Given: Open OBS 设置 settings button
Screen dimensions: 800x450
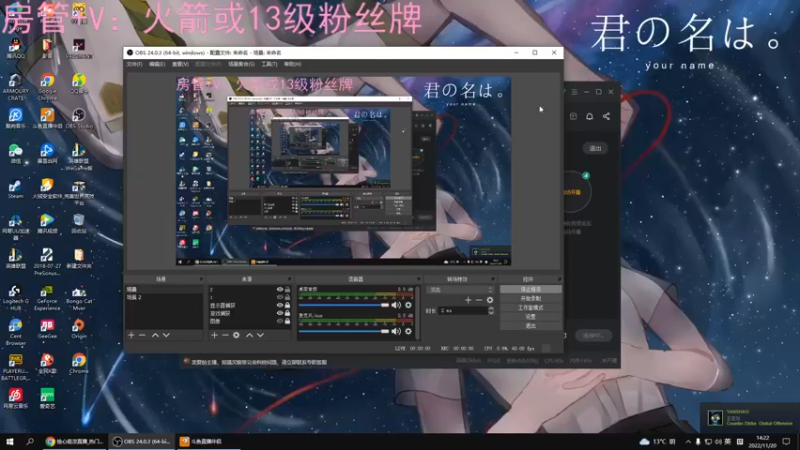Looking at the screenshot, I should point(531,316).
